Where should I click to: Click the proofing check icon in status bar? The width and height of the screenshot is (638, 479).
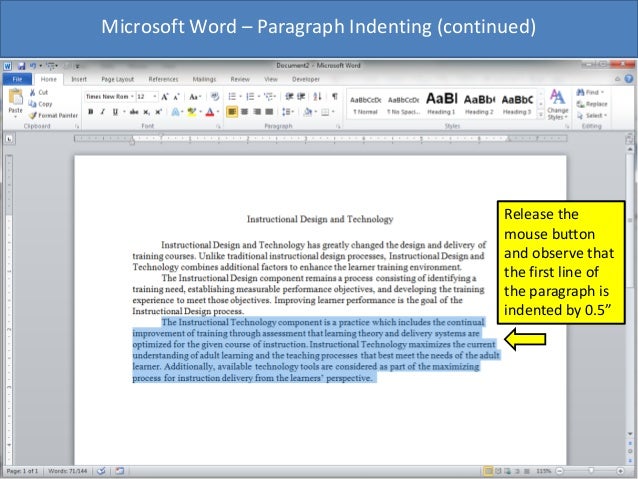(x=101, y=471)
